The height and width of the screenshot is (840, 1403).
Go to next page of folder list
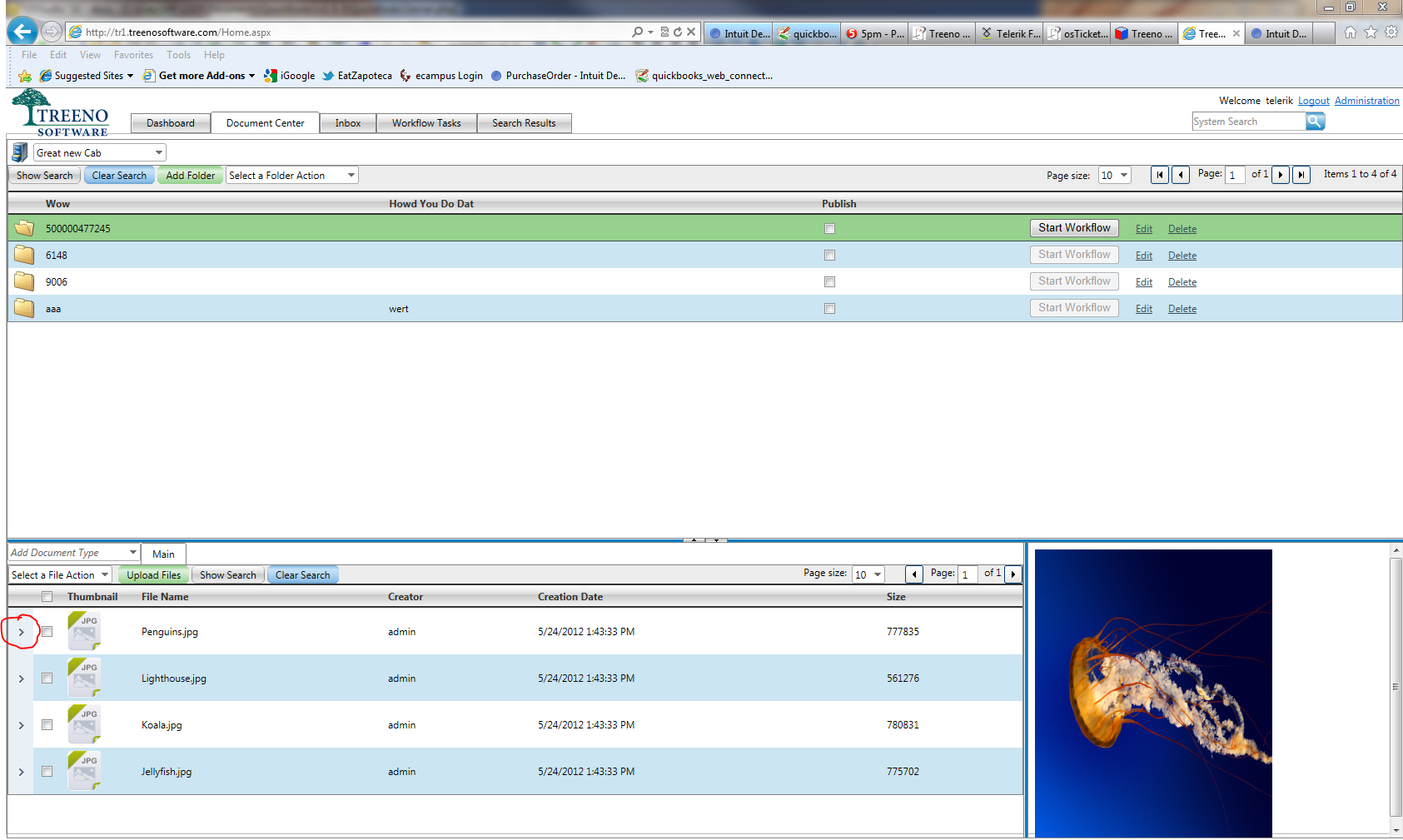point(1281,175)
